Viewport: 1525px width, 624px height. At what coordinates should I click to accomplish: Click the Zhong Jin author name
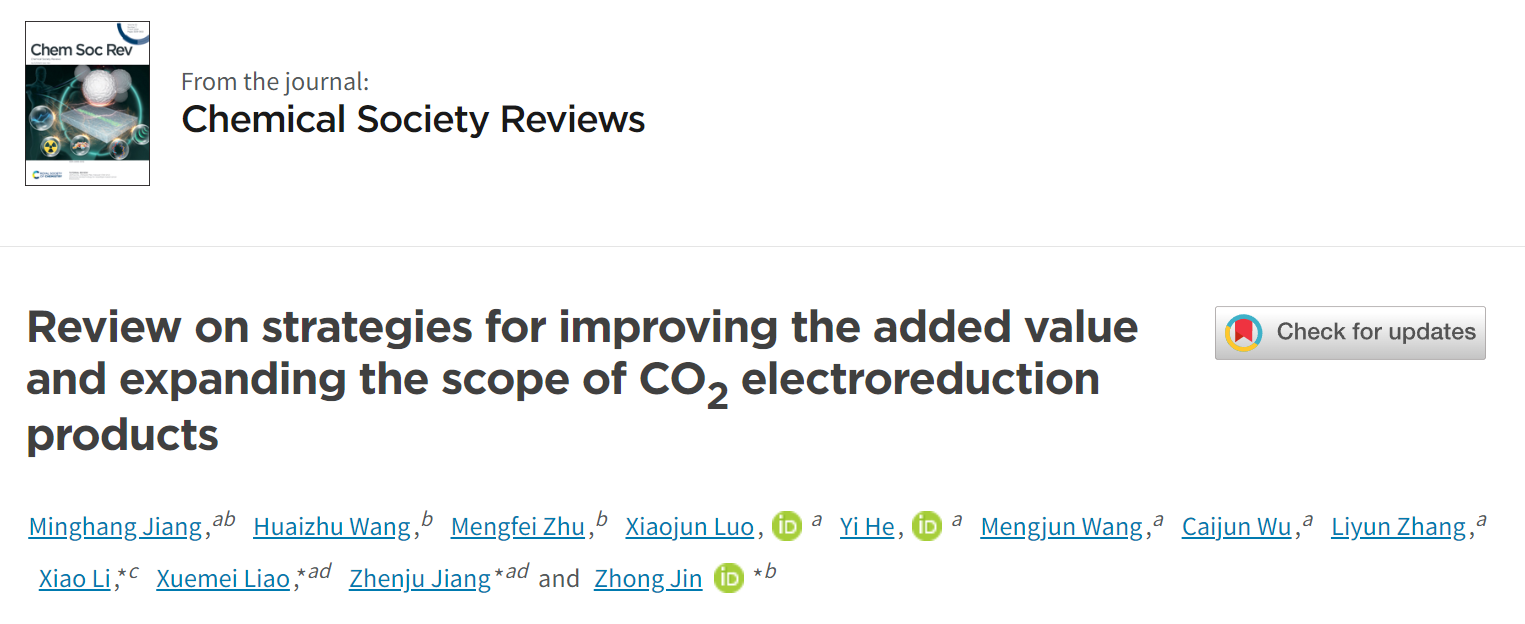[x=648, y=579]
